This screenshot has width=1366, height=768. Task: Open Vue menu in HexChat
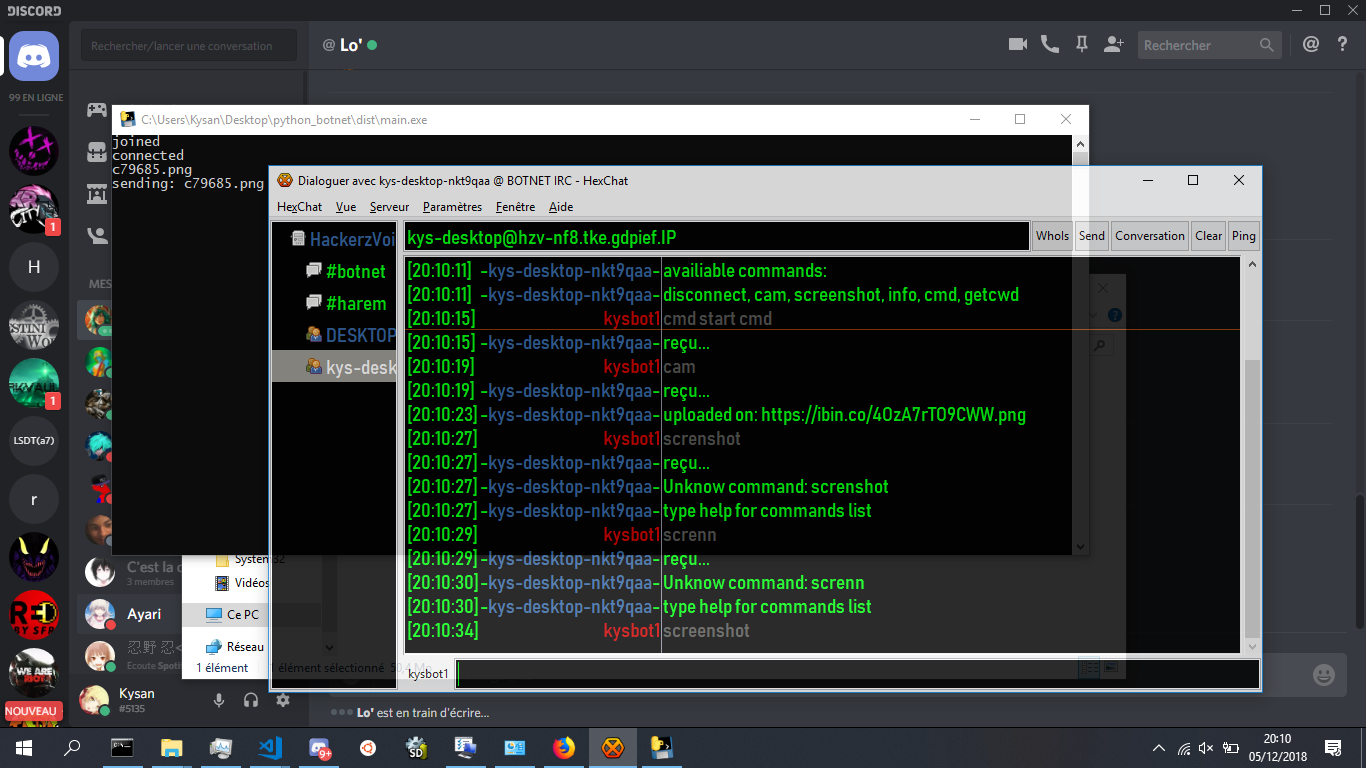[346, 207]
